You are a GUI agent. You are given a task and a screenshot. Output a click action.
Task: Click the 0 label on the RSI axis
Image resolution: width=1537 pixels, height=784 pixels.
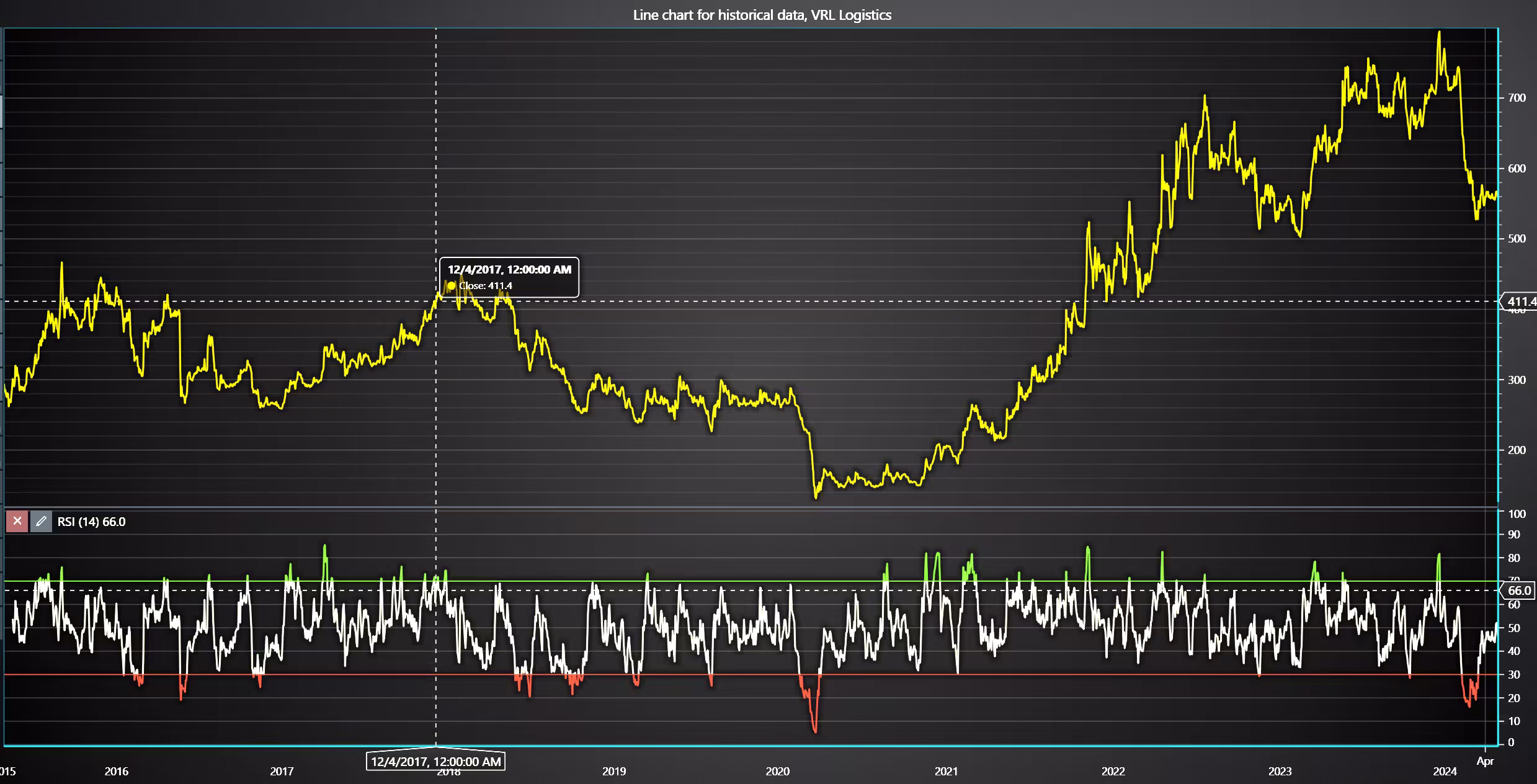(x=1511, y=742)
